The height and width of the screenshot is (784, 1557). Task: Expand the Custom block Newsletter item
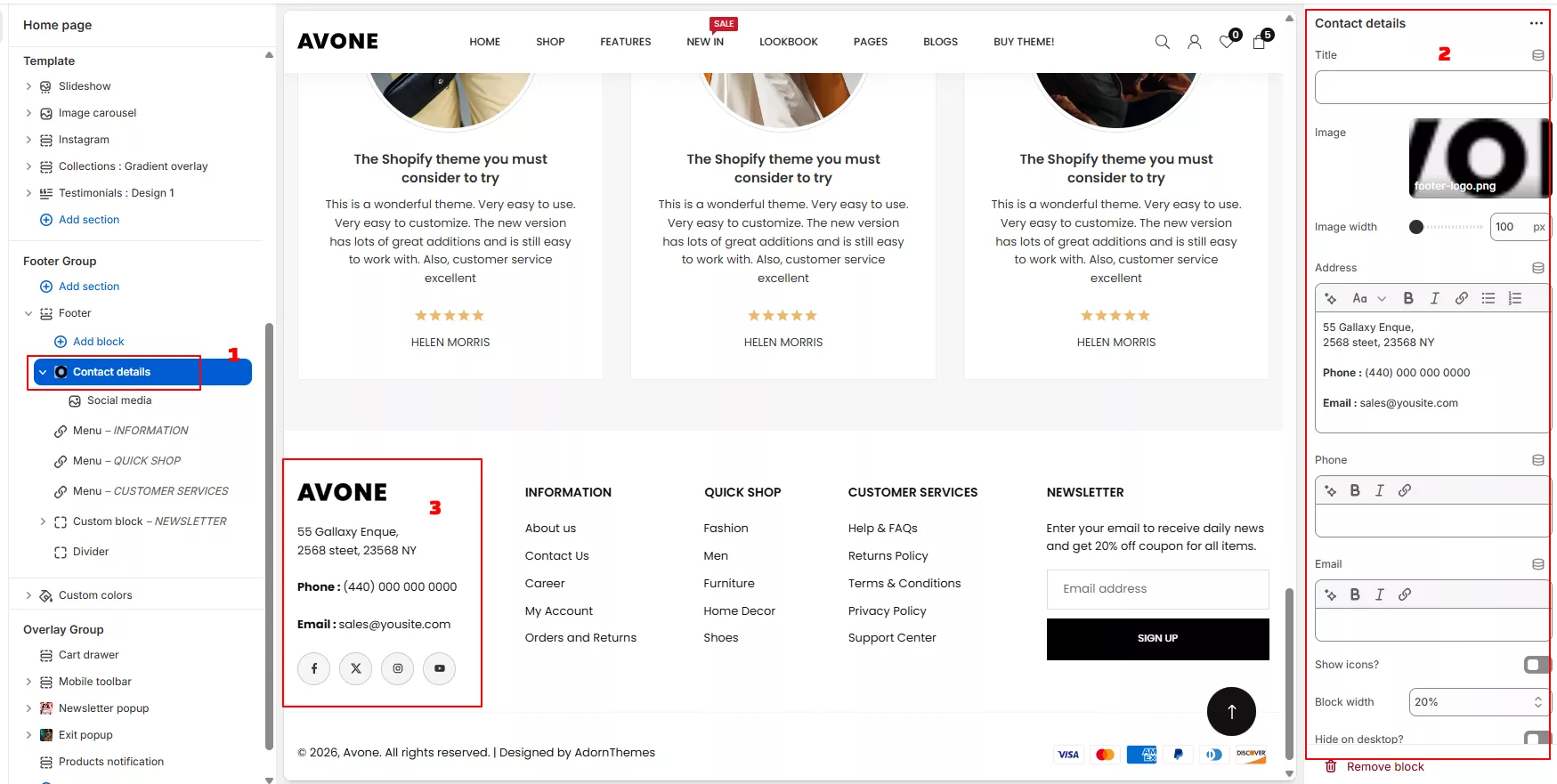(43, 521)
